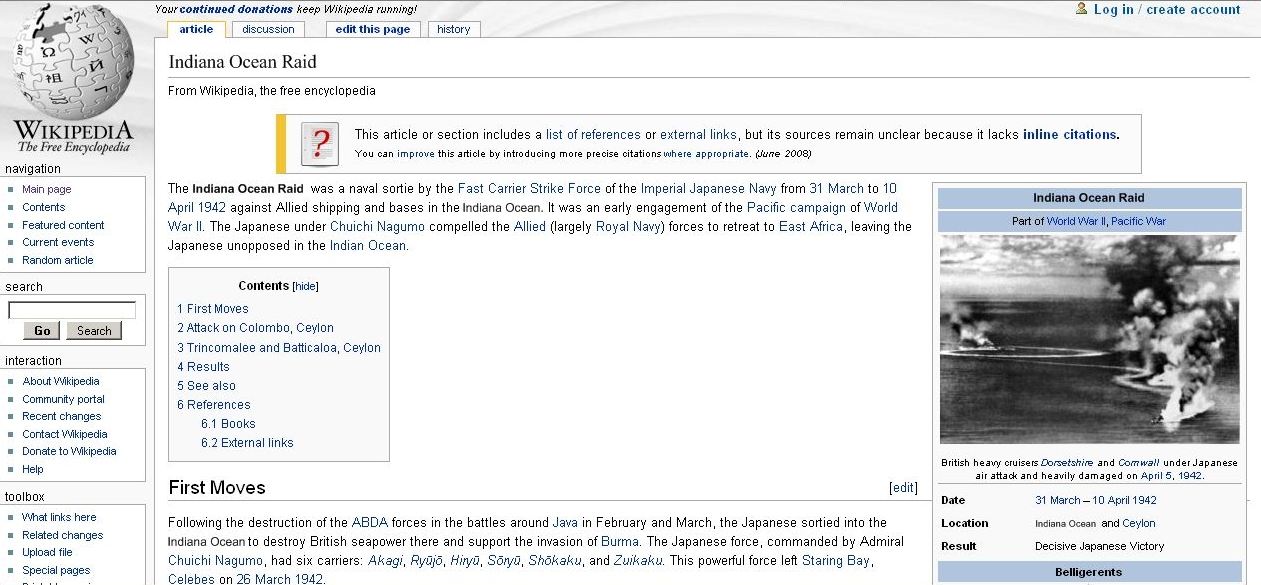Image resolution: width=1261 pixels, height=585 pixels.
Task: Open a Random article
Action: [58, 260]
